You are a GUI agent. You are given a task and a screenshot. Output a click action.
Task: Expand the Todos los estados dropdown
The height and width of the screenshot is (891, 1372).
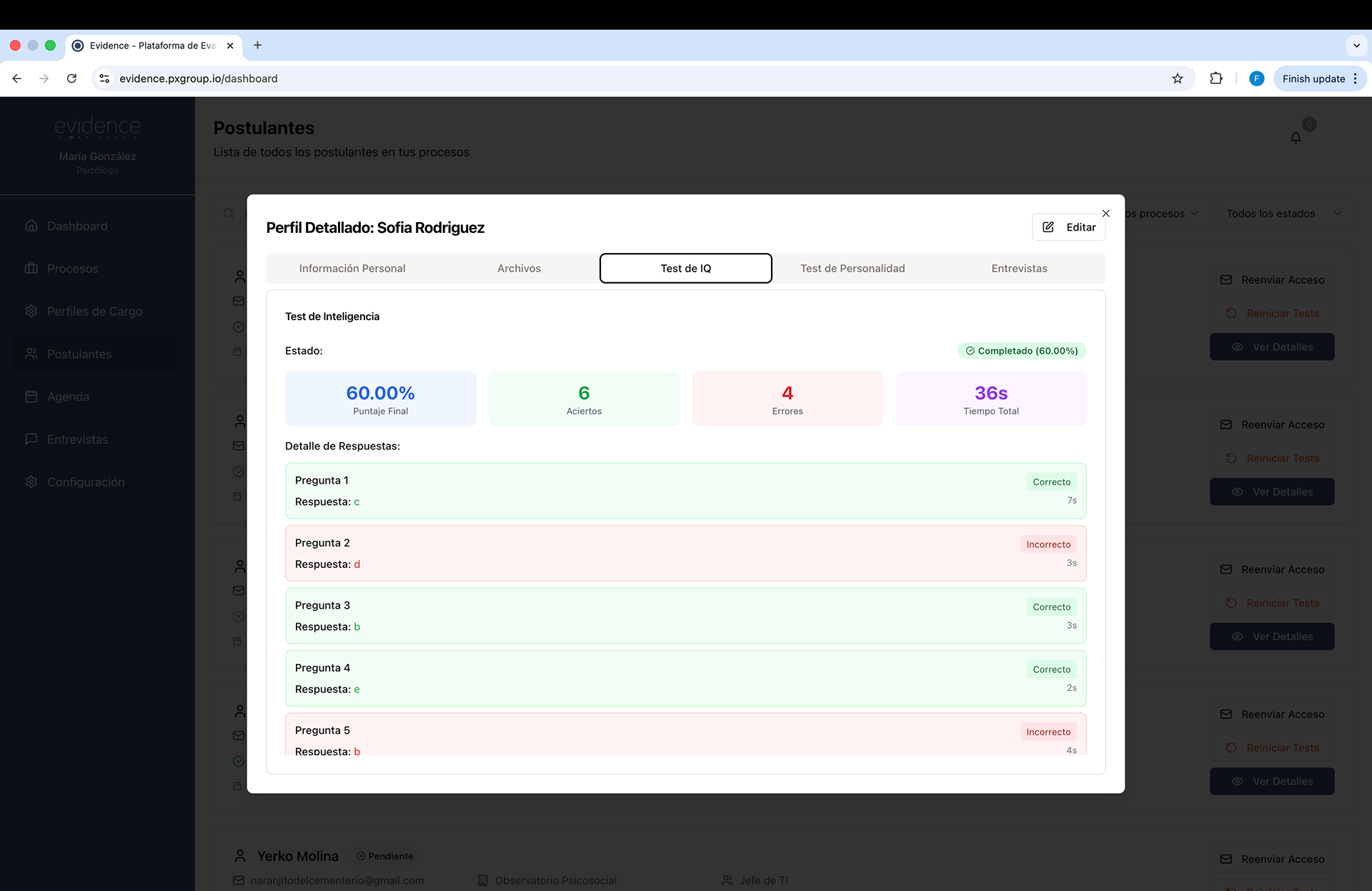pos(1283,214)
